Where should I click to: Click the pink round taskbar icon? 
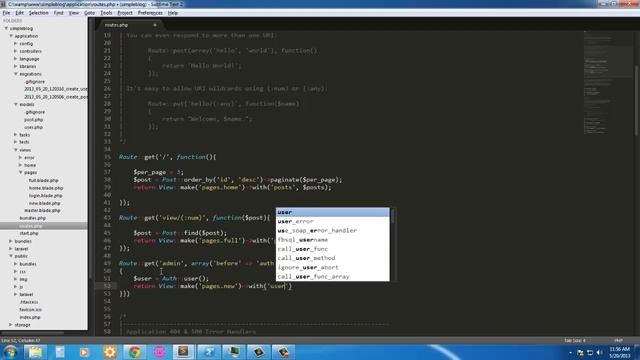(159, 352)
